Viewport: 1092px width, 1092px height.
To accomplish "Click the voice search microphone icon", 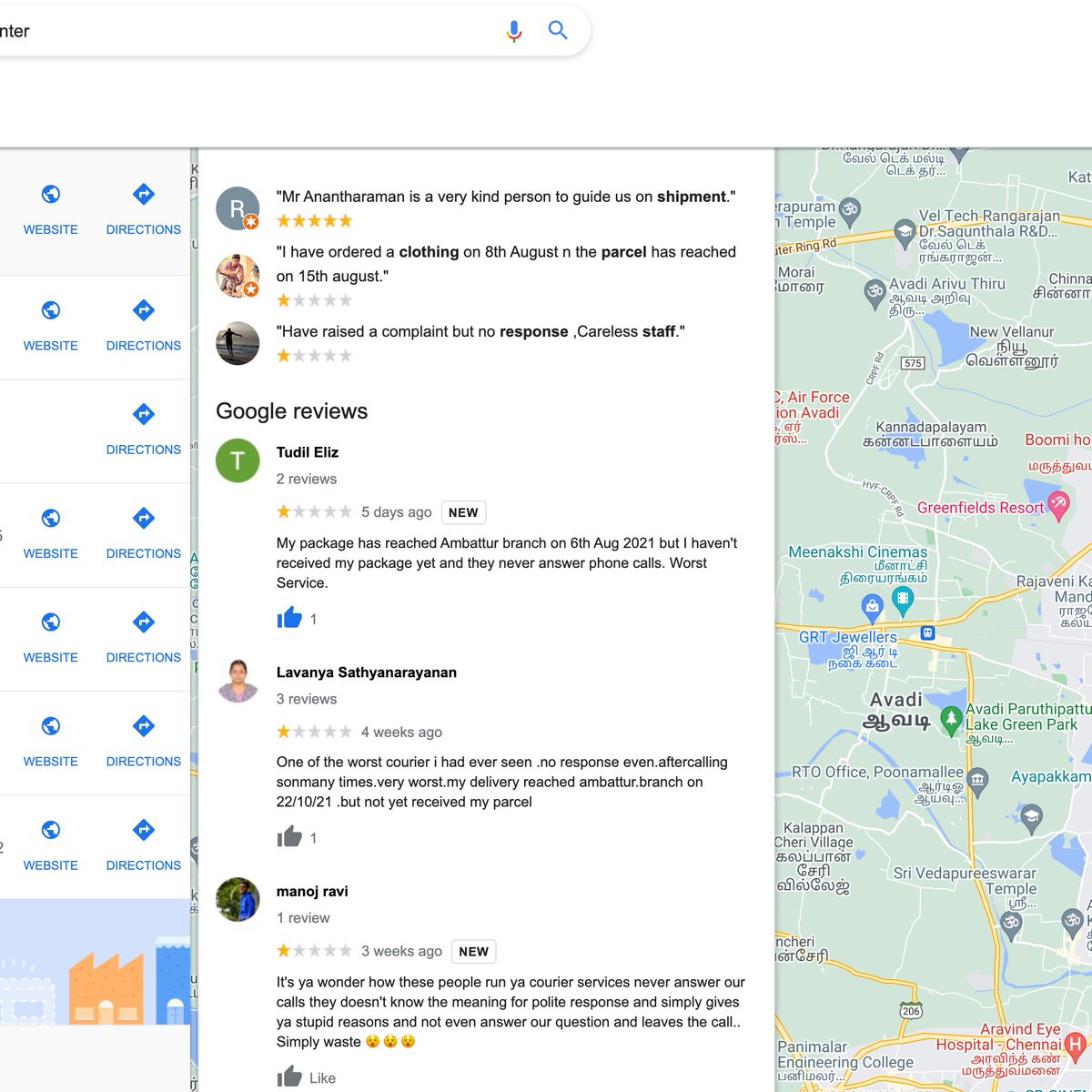I will click(514, 31).
